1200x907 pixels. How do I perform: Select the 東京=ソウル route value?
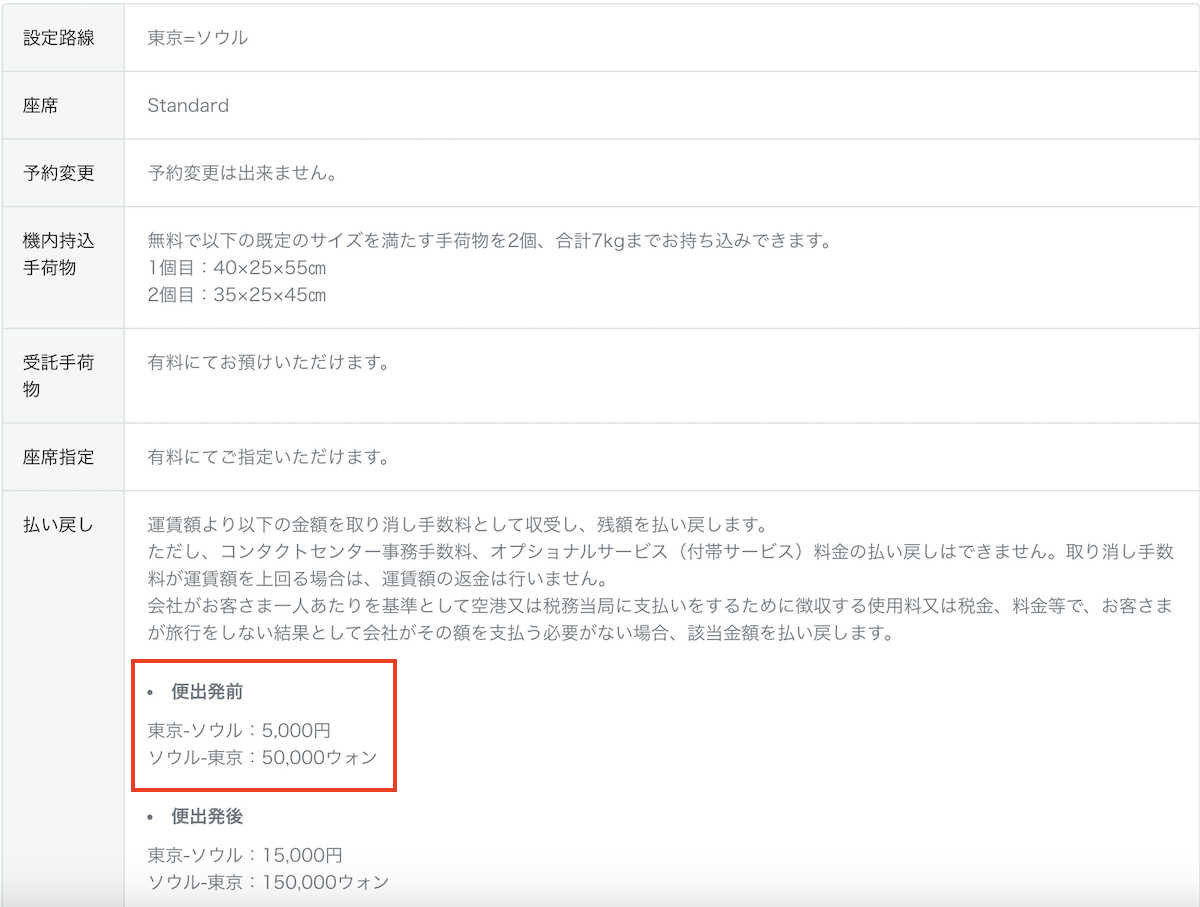(197, 37)
